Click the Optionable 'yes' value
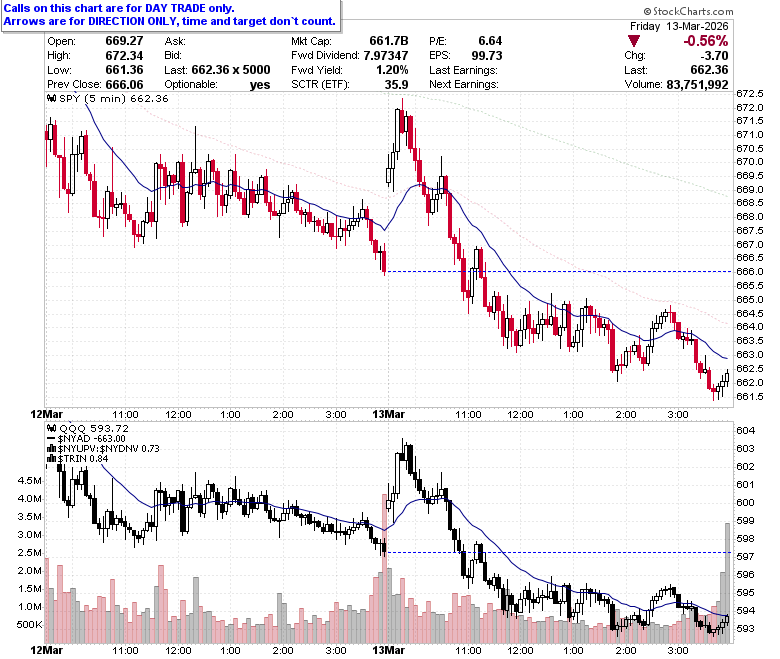 tap(260, 85)
